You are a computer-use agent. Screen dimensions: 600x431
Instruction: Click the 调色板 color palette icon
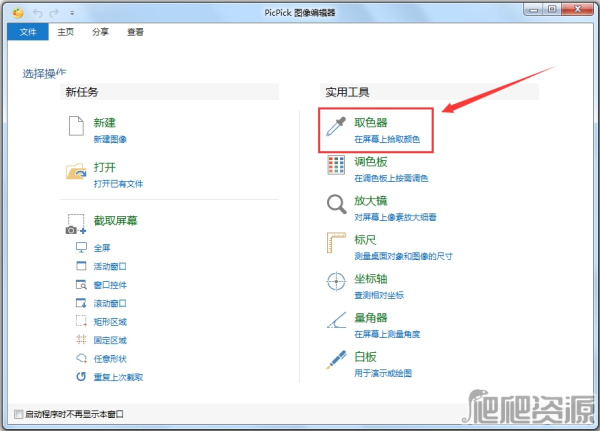point(336,165)
